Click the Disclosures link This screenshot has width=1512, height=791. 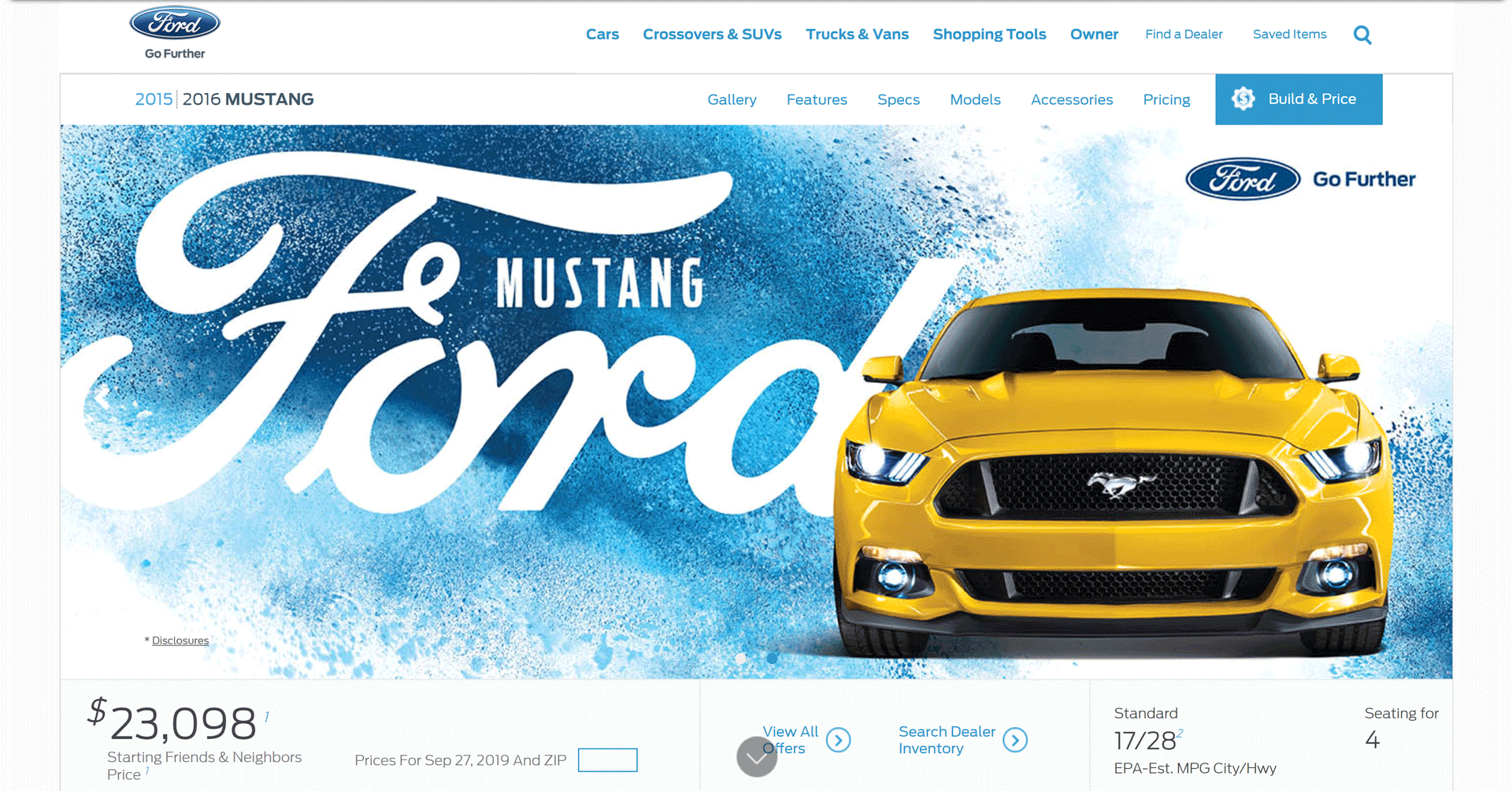click(x=180, y=641)
